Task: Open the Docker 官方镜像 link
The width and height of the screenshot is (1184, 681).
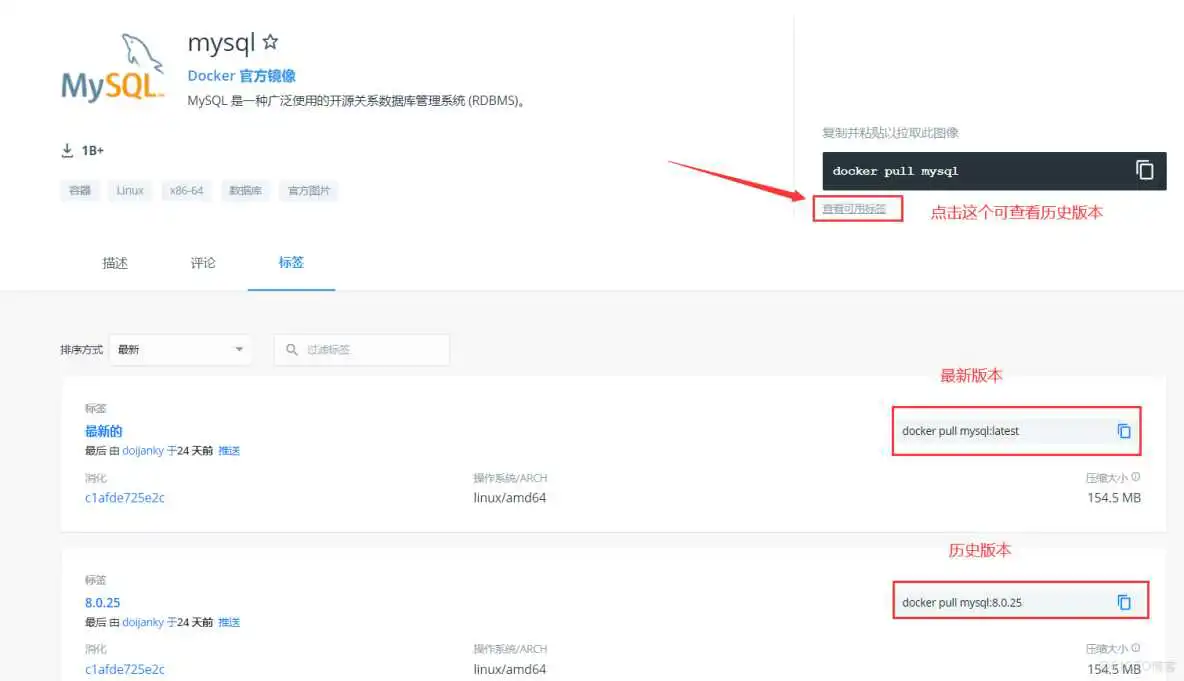Action: (240, 75)
